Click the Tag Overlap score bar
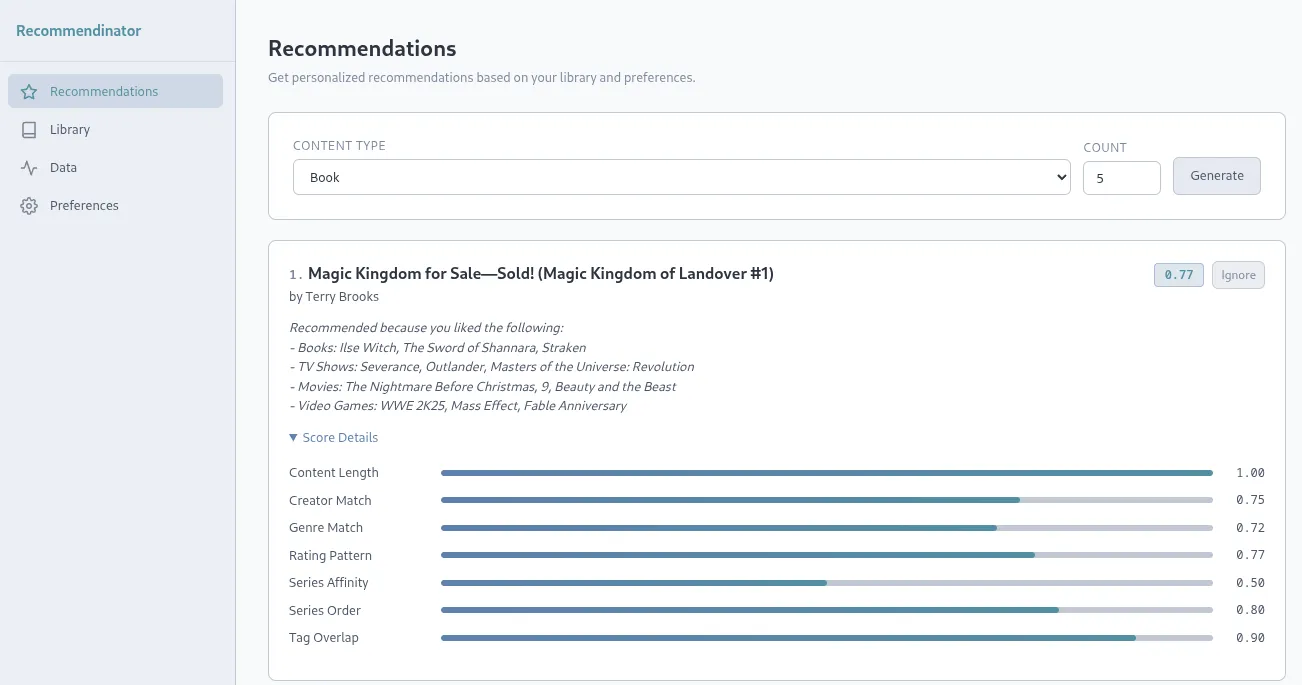Screen dimensions: 1302x685 pos(827,638)
